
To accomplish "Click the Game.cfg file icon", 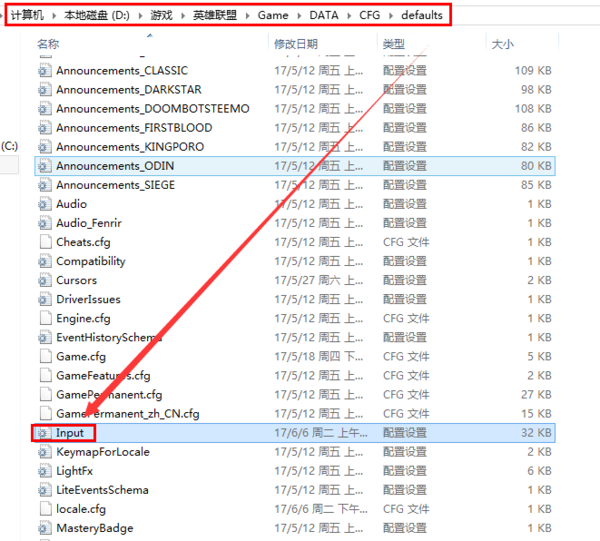I will [x=46, y=357].
